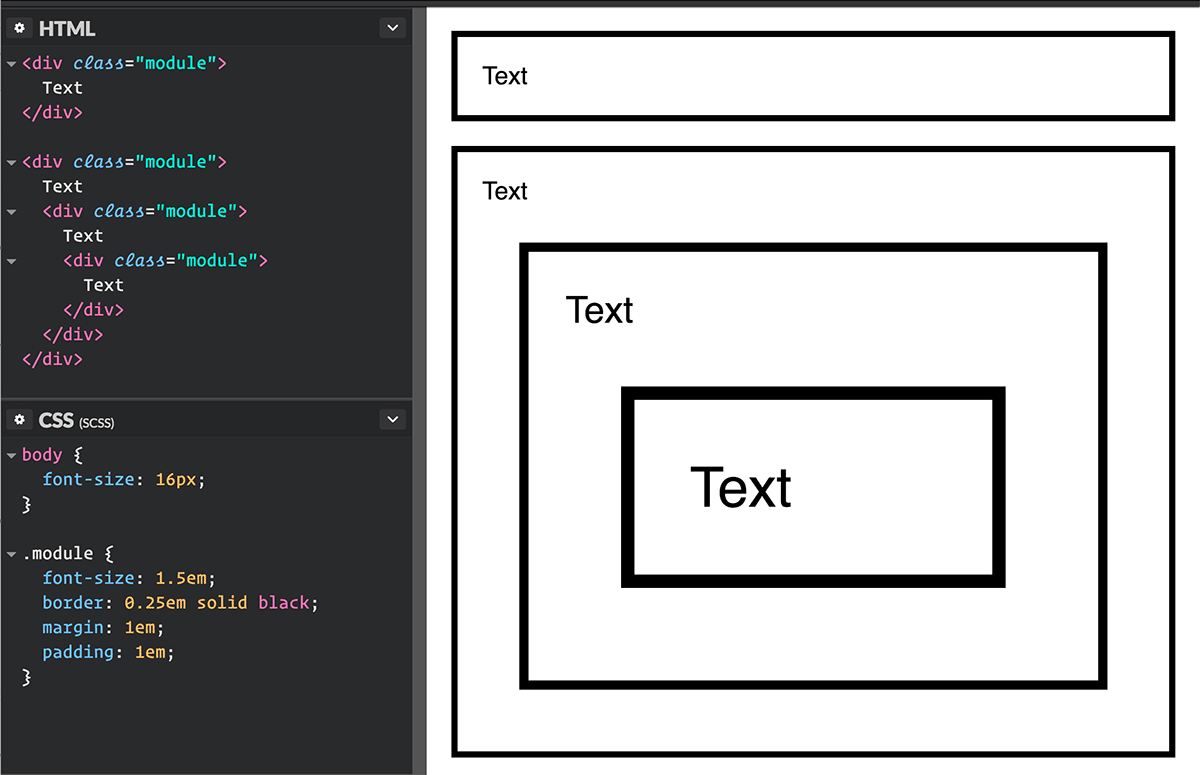The height and width of the screenshot is (775, 1200).
Task: Collapse the innermost nested module div fold arrow
Action: 11,261
